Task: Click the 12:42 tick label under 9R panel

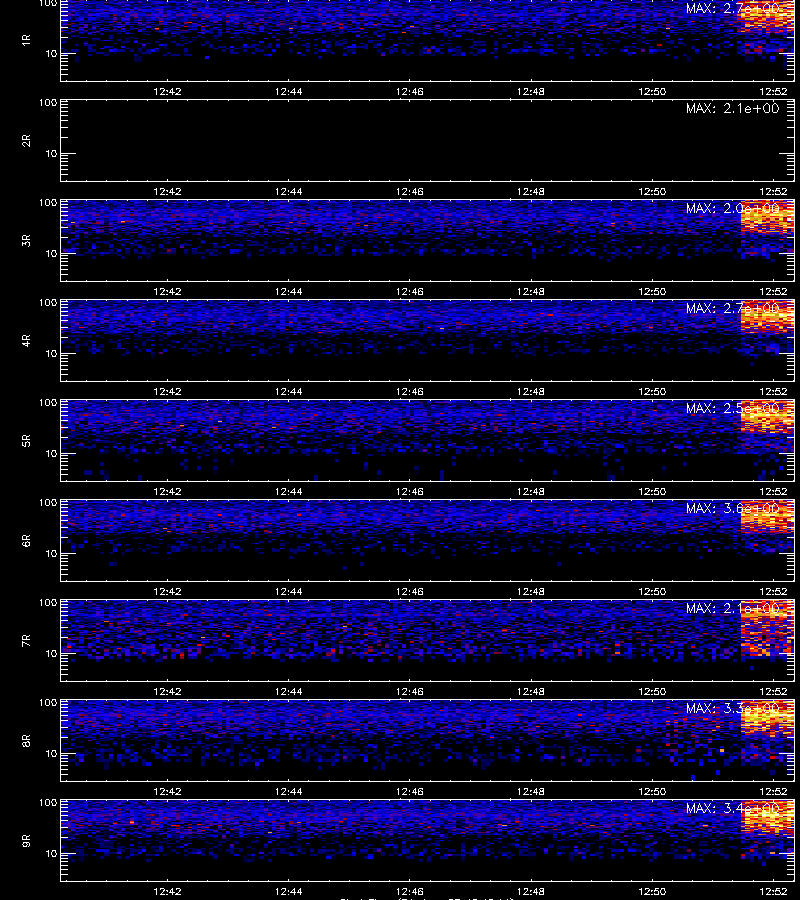Action: pyautogui.click(x=168, y=891)
